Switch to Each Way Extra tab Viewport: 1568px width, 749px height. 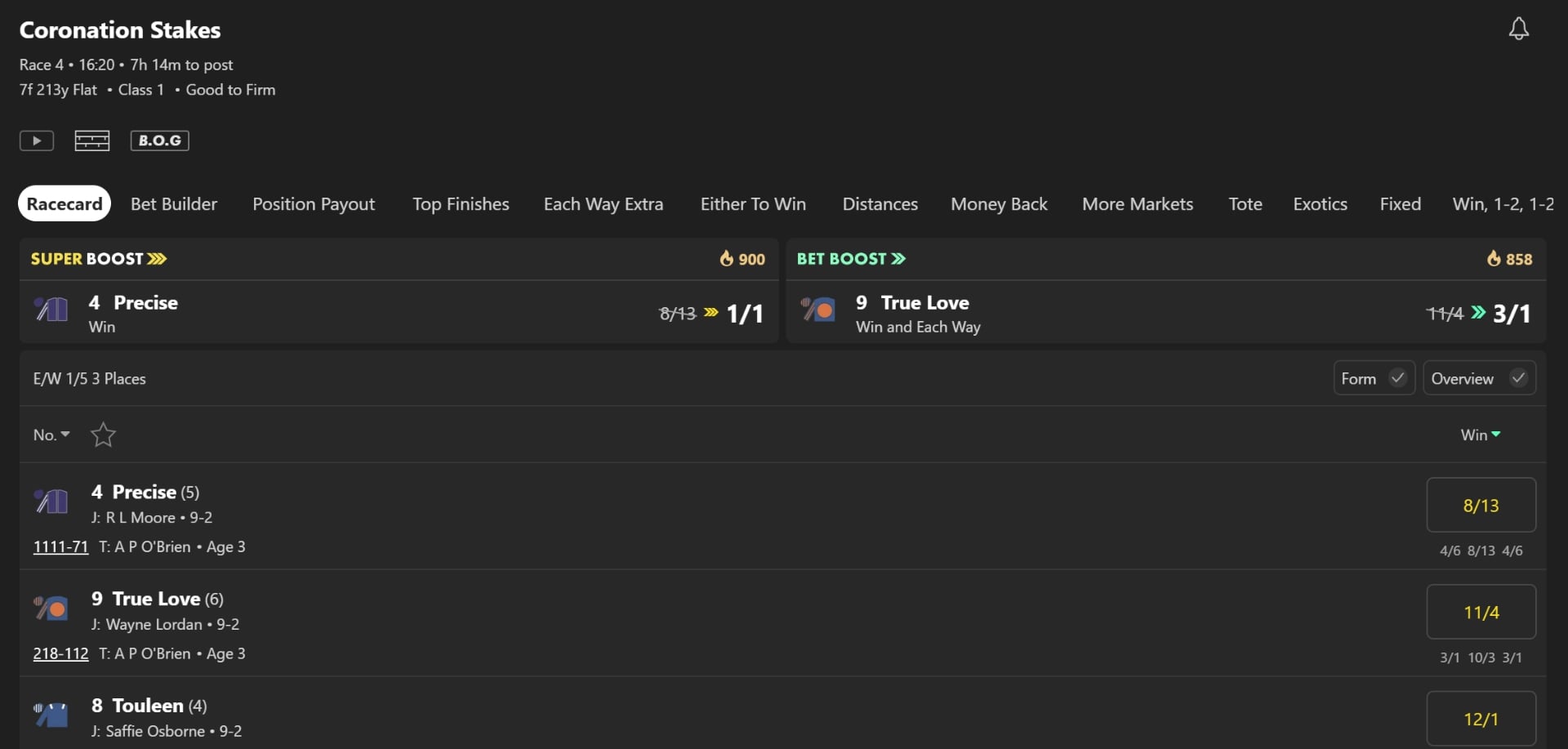click(604, 204)
